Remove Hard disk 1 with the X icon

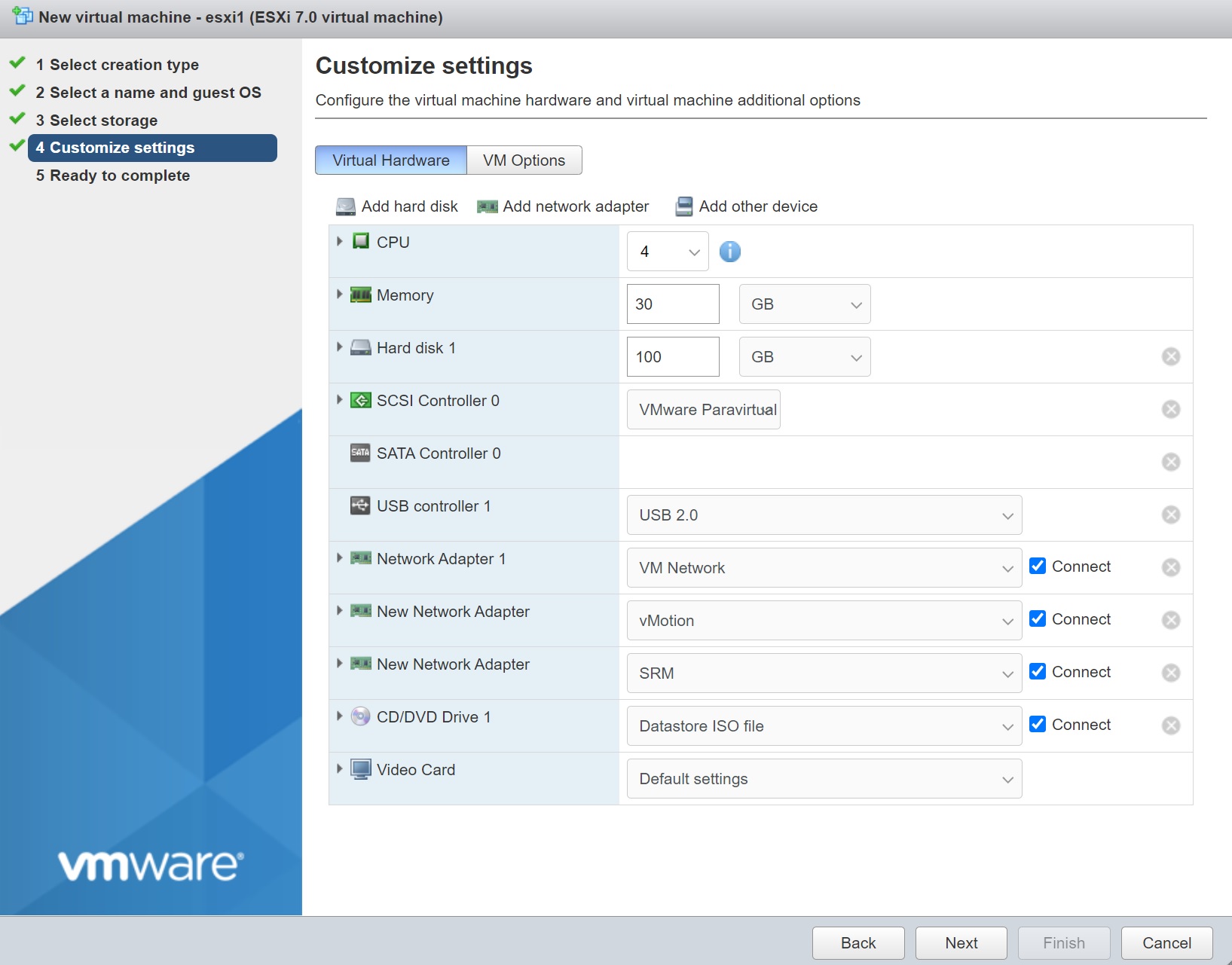click(x=1170, y=356)
